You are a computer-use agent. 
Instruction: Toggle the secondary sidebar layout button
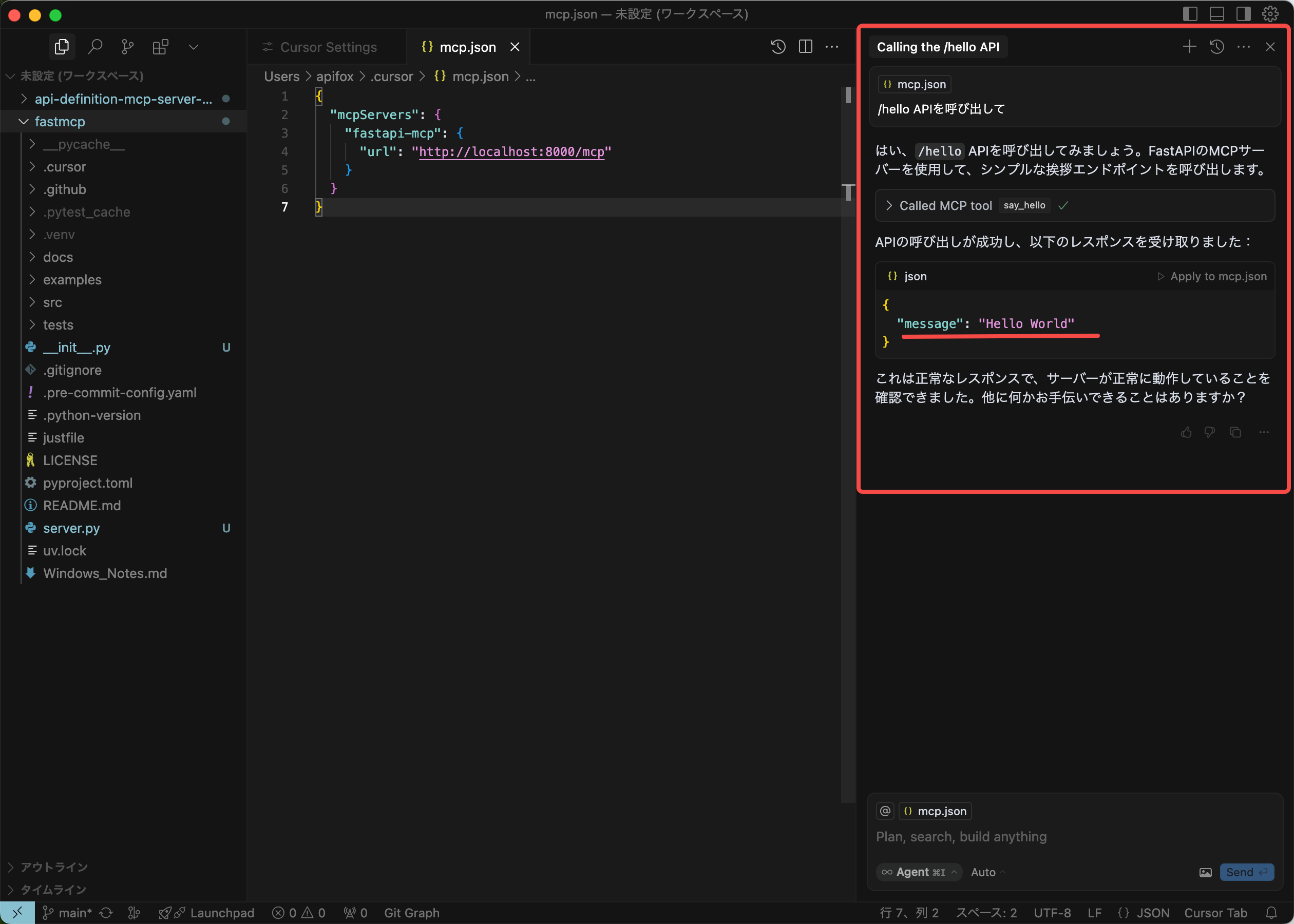pos(1243,14)
